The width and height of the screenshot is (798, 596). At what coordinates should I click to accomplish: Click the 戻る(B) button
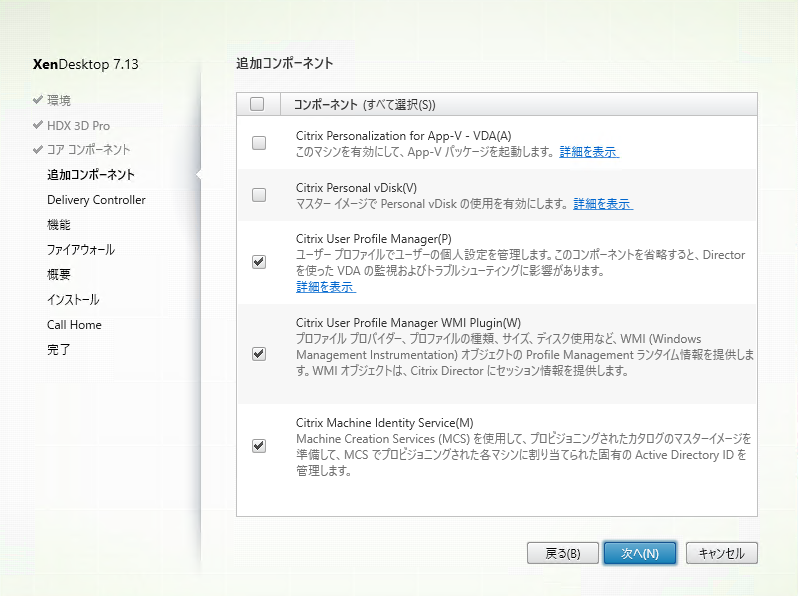click(562, 553)
